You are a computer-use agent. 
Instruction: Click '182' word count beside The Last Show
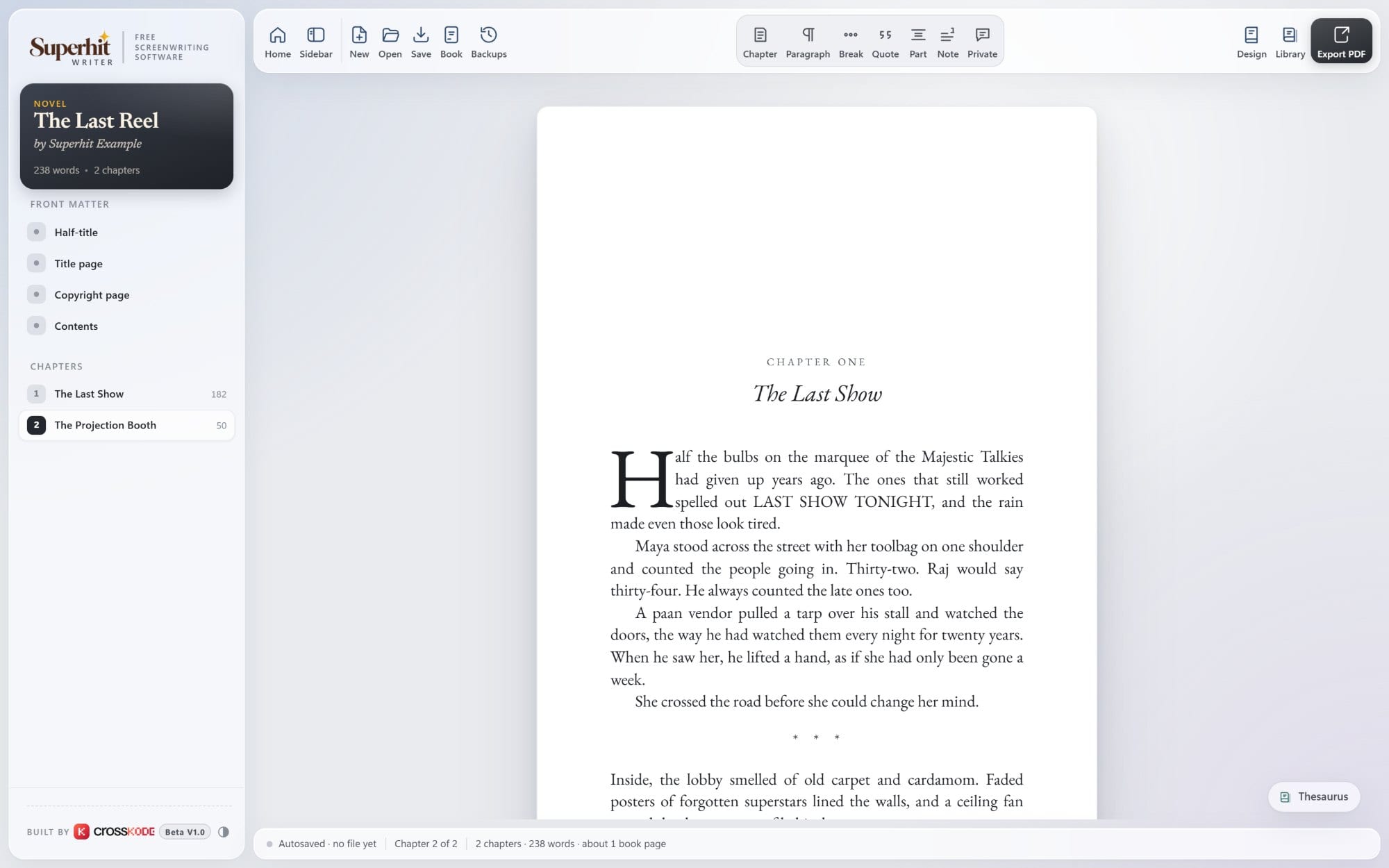click(219, 394)
